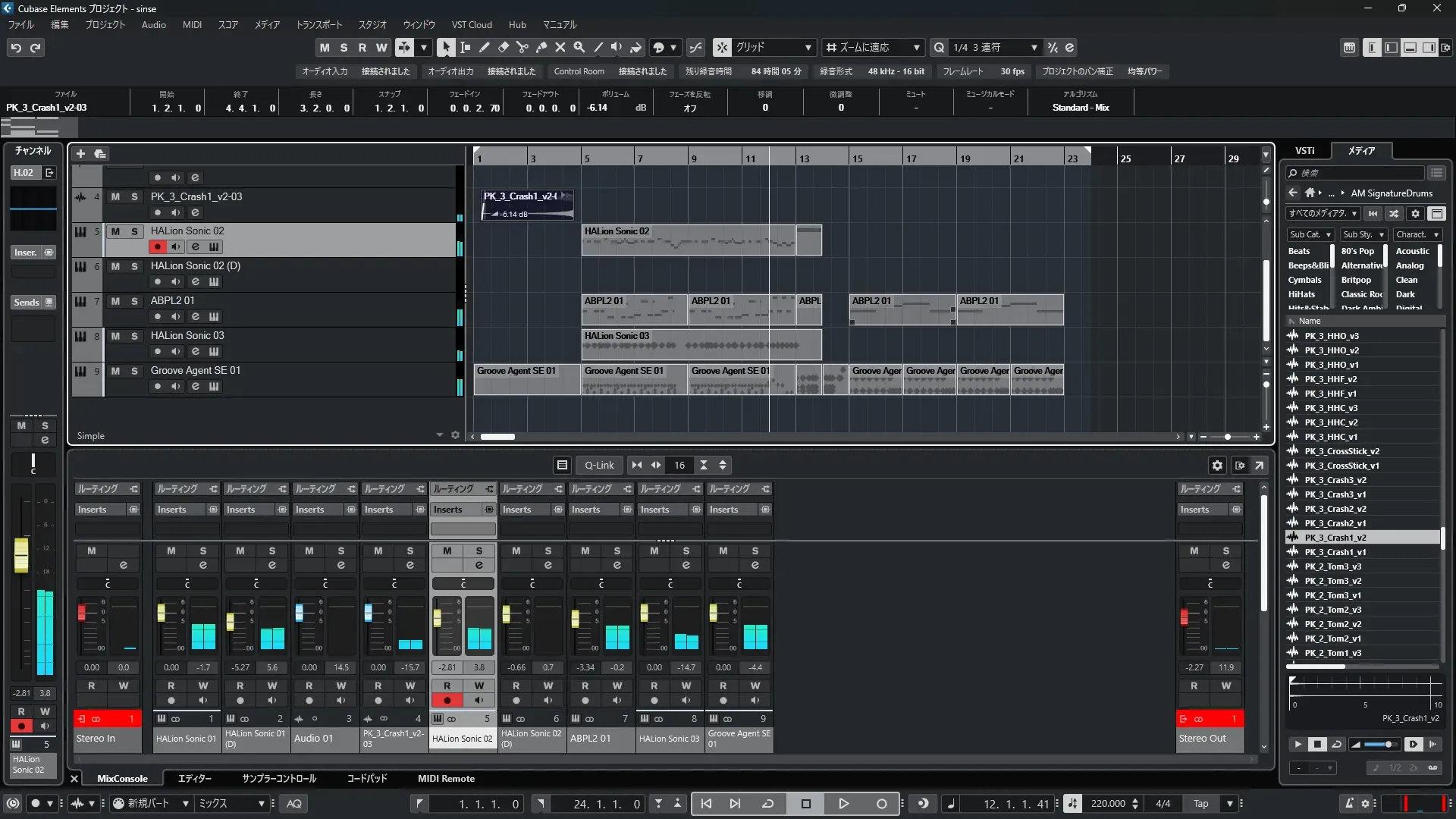Screen dimensions: 1456x819
Task: Select the Glue tool
Action: point(541,47)
